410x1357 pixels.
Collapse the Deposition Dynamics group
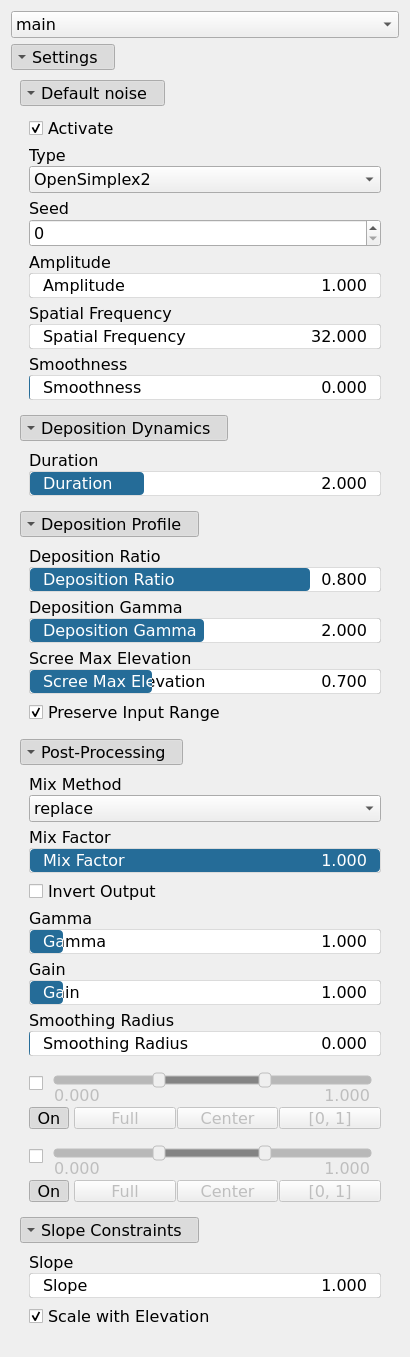124,428
